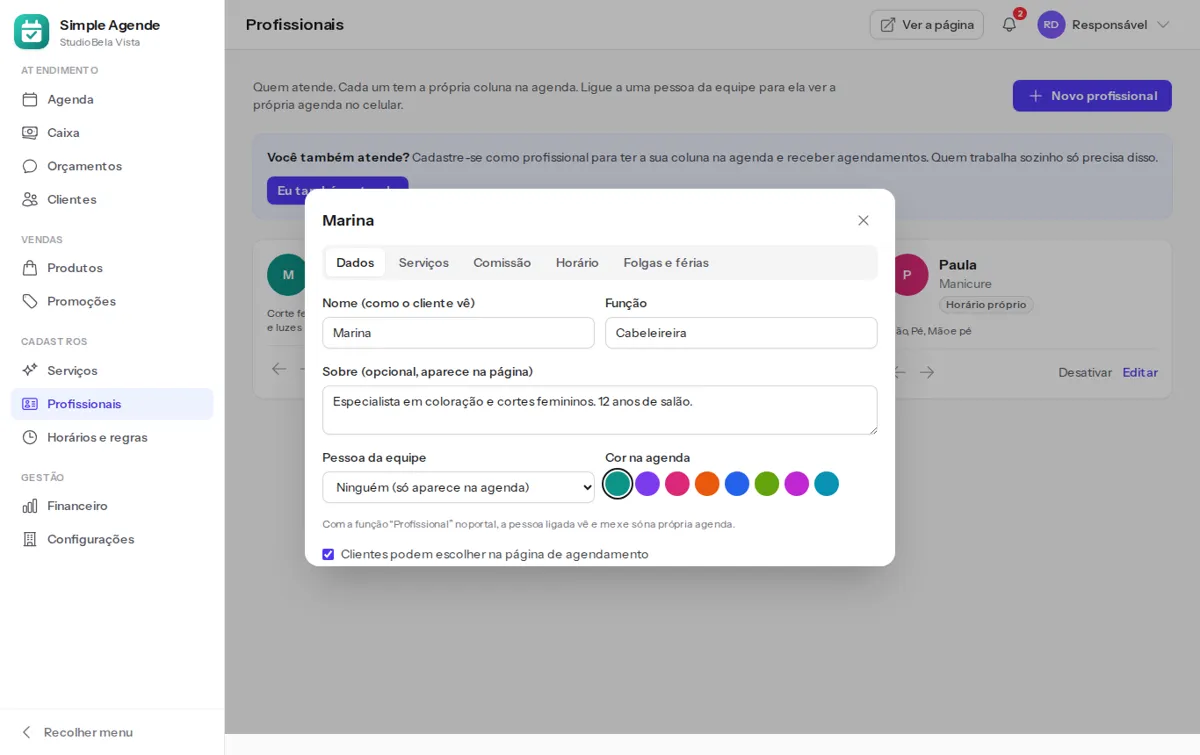Screen dimensions: 1200x755
Task: Click the Clientes people icon
Action: [x=30, y=199]
